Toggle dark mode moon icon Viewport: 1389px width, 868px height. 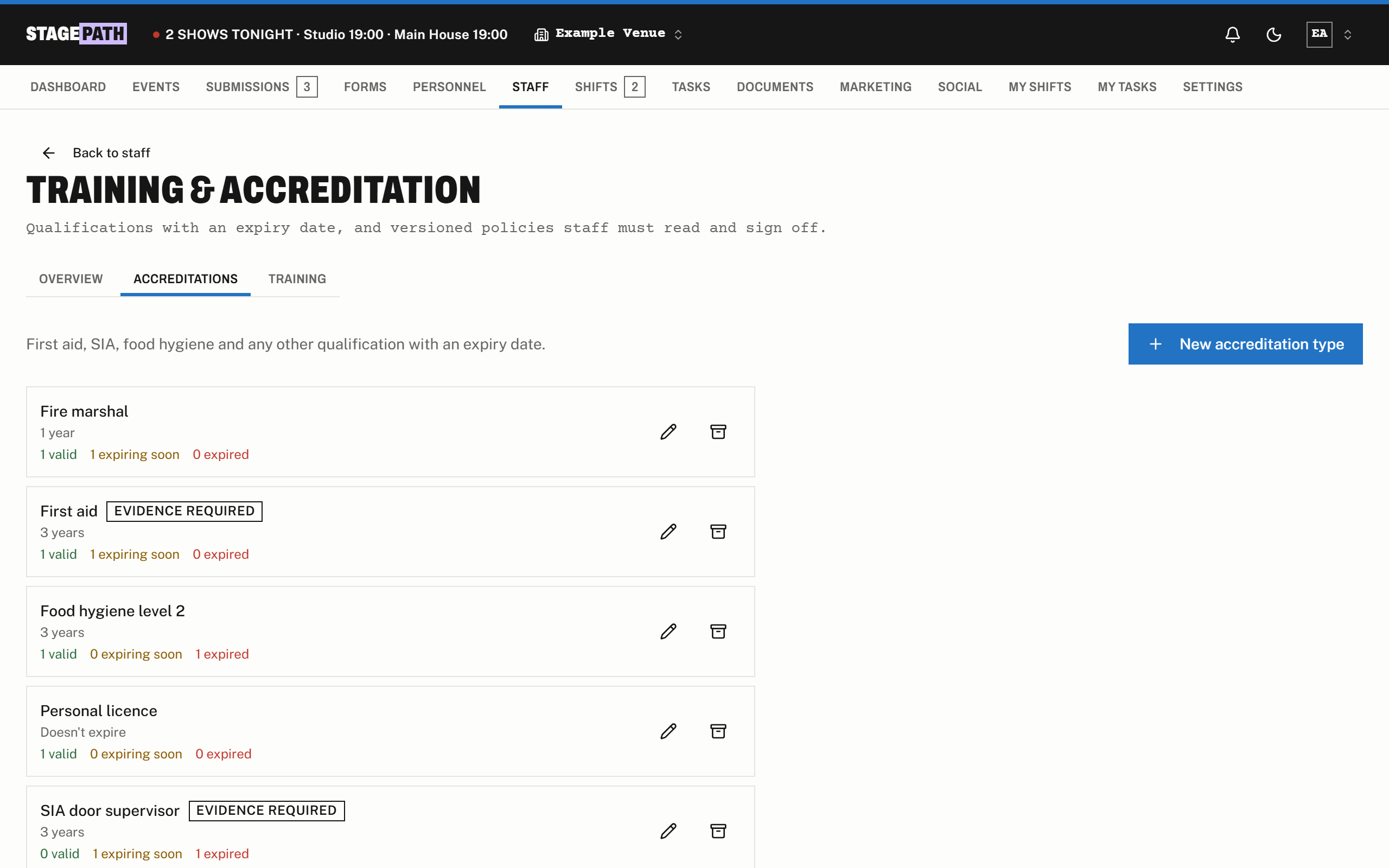tap(1273, 34)
